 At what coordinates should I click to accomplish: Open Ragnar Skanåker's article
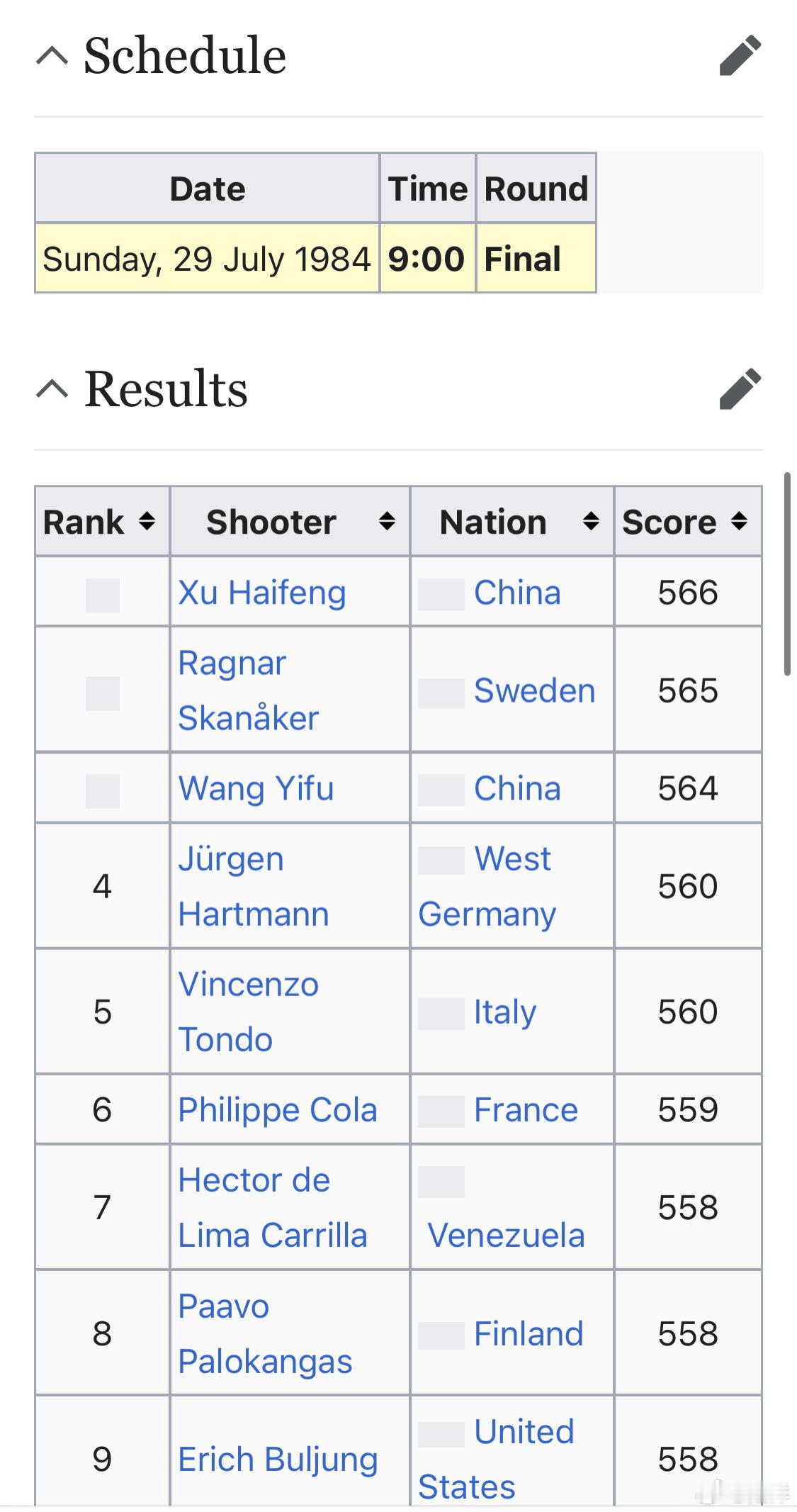click(249, 690)
